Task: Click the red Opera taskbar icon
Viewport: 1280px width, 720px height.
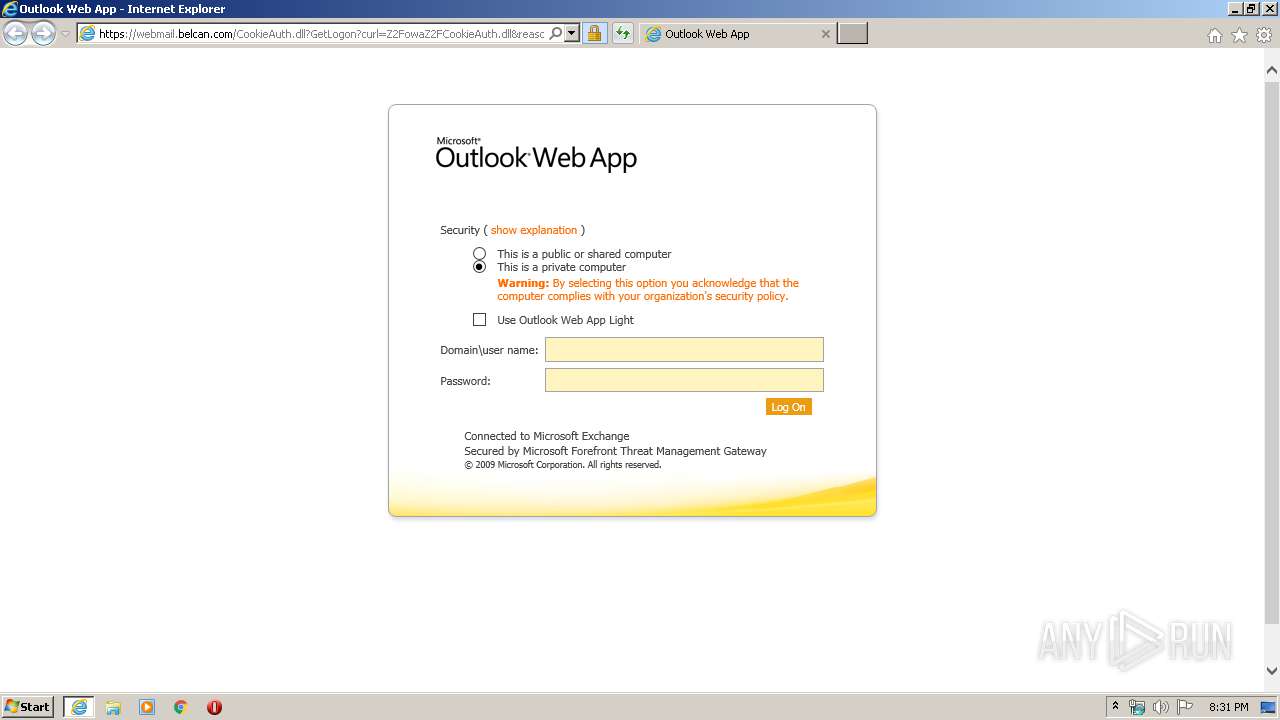Action: tap(214, 707)
